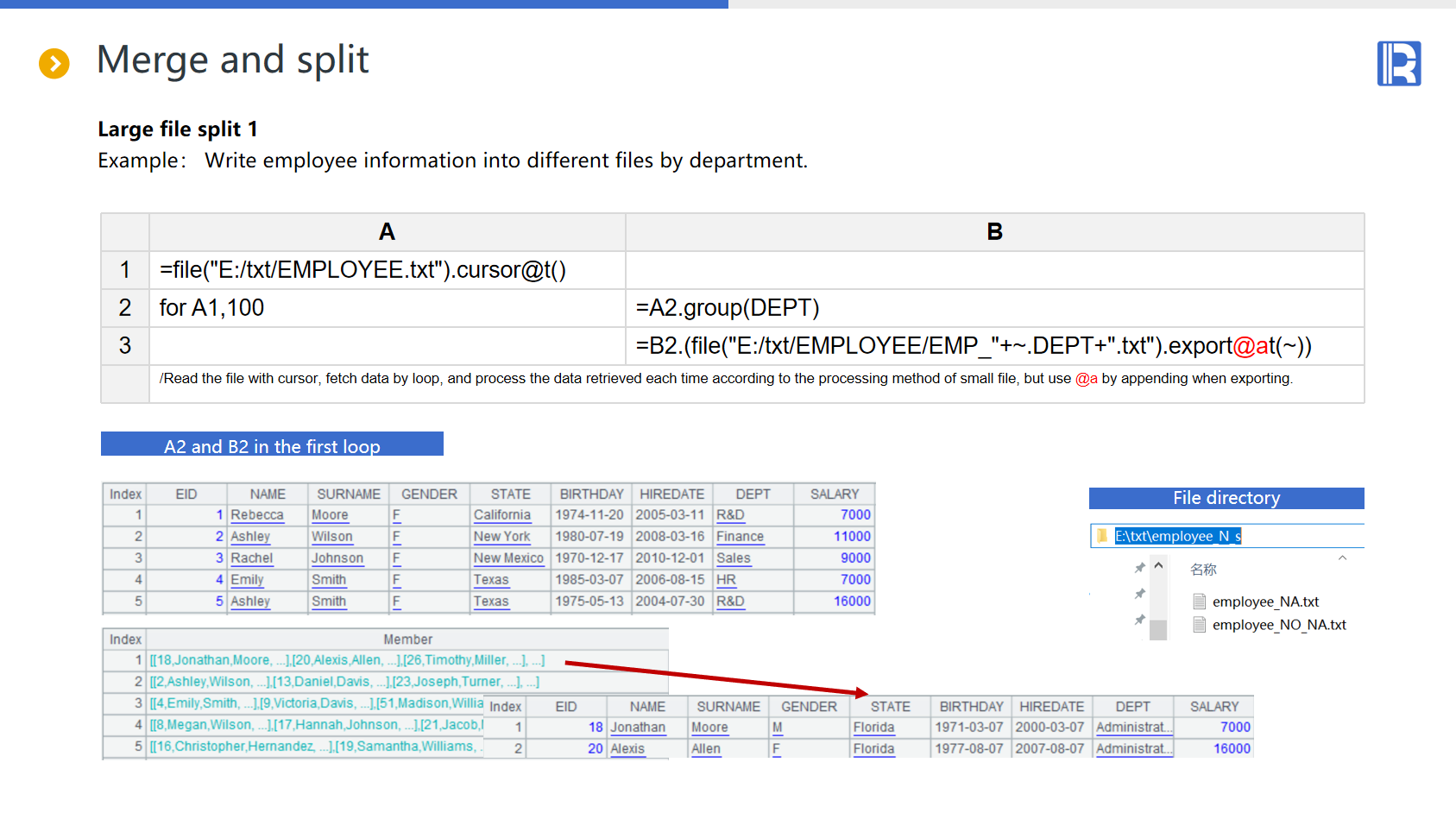Click the middle pin icon in the sidebar
This screenshot has width=1456, height=819.
click(1139, 594)
